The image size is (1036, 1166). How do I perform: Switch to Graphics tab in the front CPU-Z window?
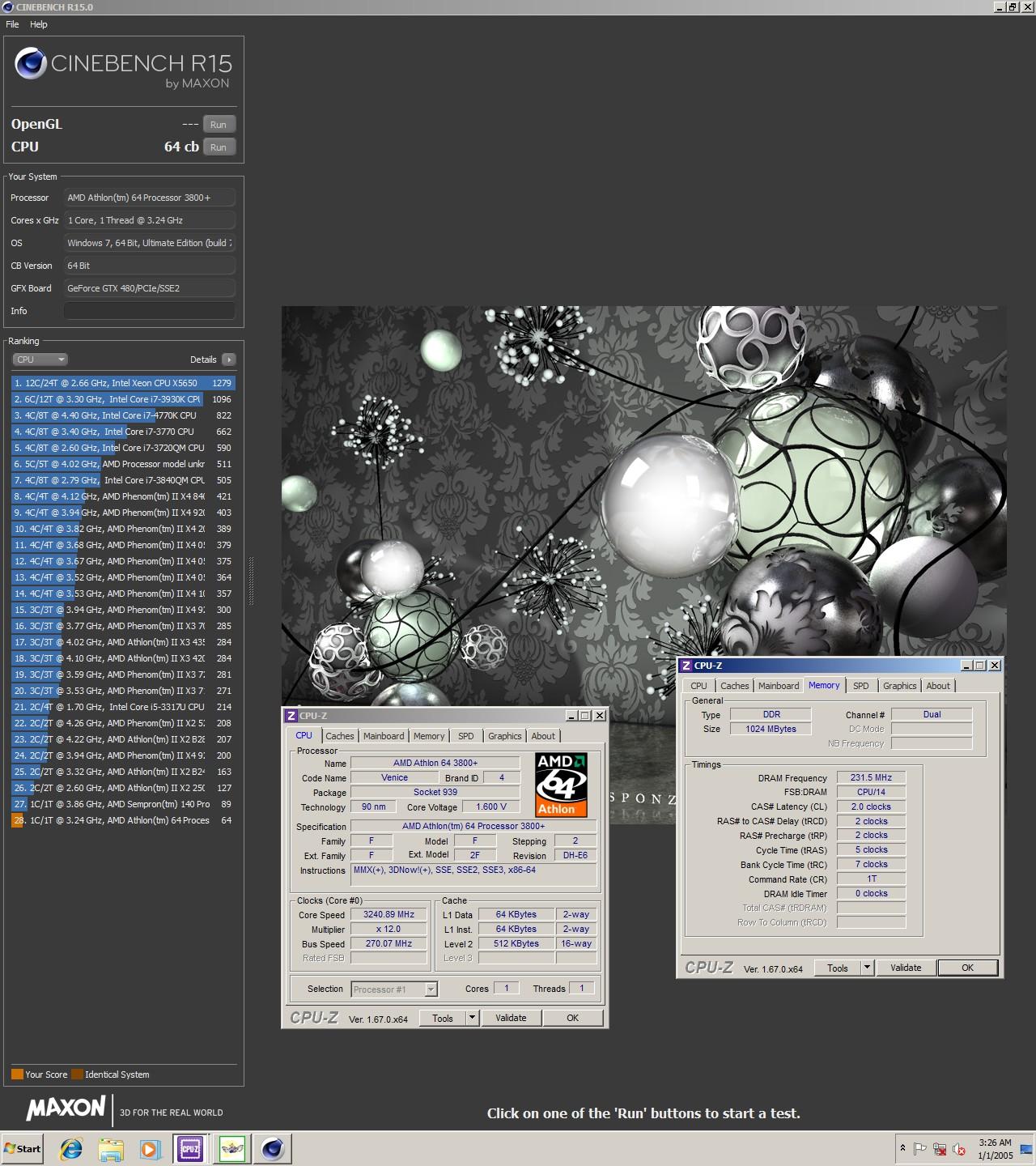pyautogui.click(x=505, y=736)
